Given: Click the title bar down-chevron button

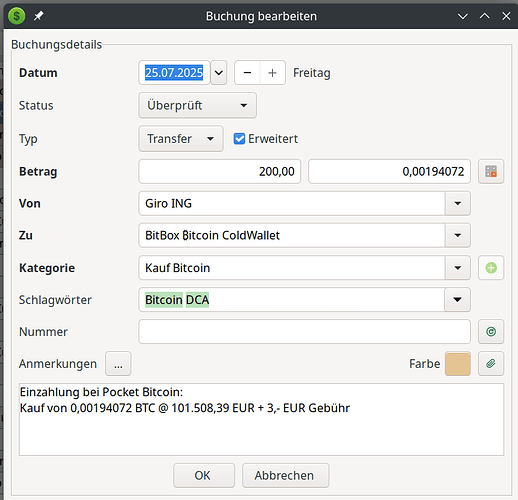Looking at the screenshot, I should [463, 16].
